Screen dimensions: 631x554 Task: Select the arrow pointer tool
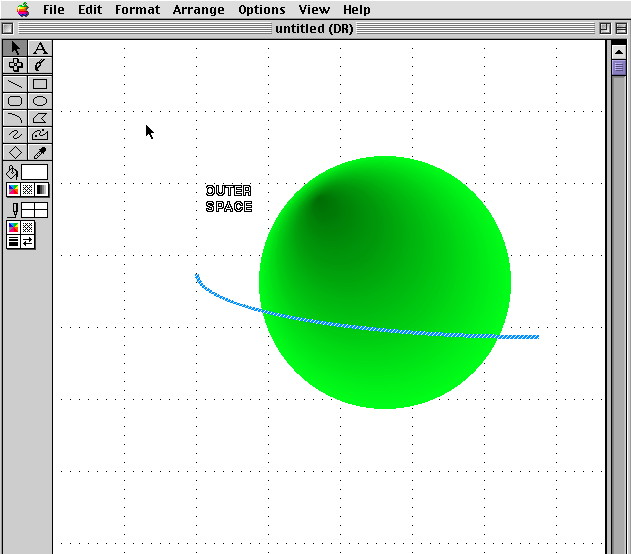pos(15,48)
